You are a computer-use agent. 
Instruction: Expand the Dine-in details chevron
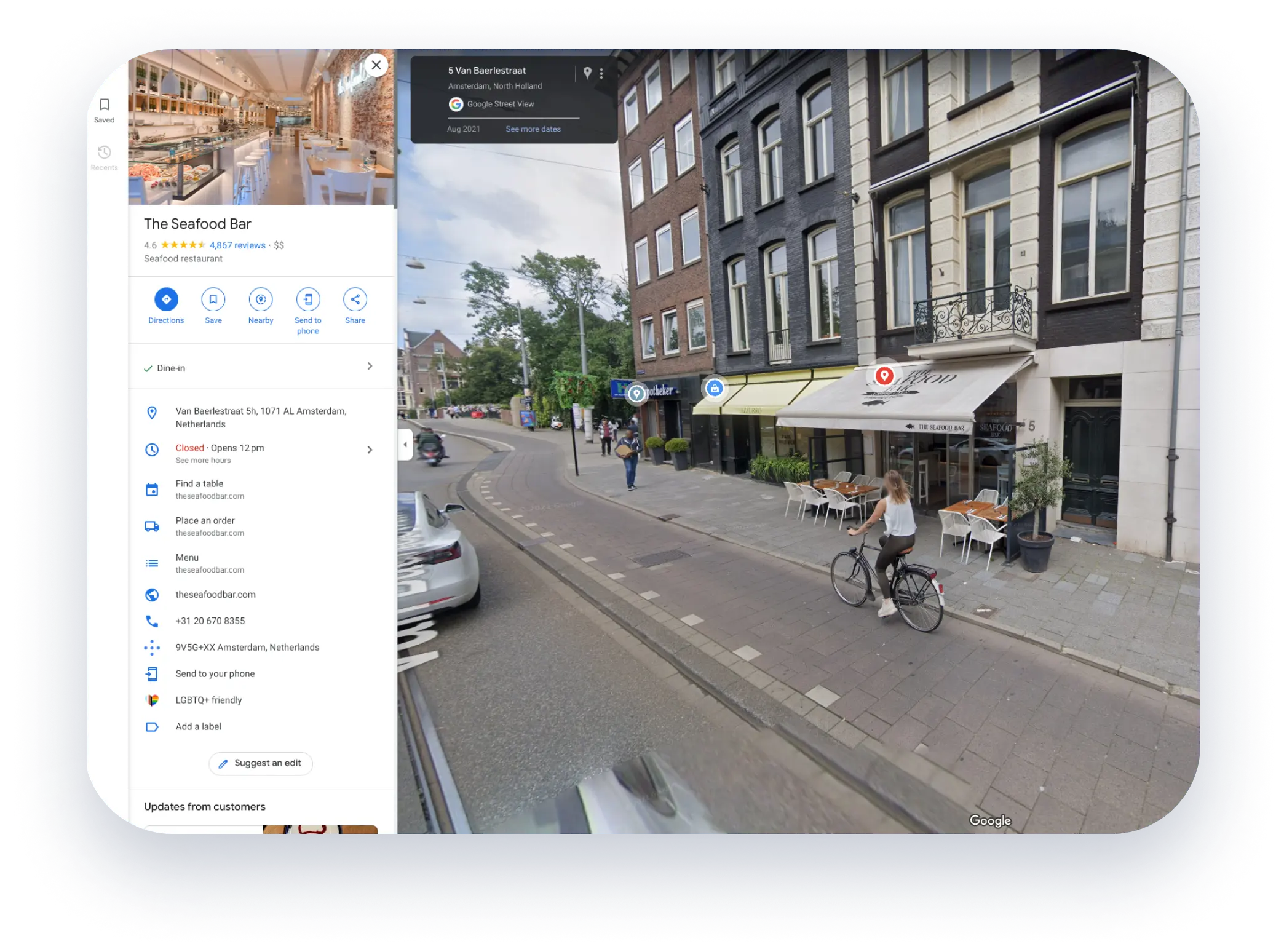pyautogui.click(x=370, y=367)
